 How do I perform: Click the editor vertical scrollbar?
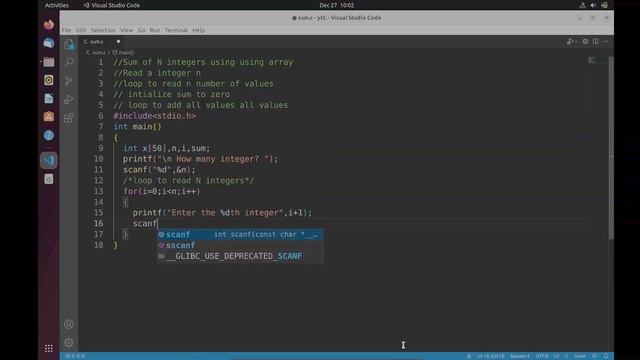pos(611,147)
